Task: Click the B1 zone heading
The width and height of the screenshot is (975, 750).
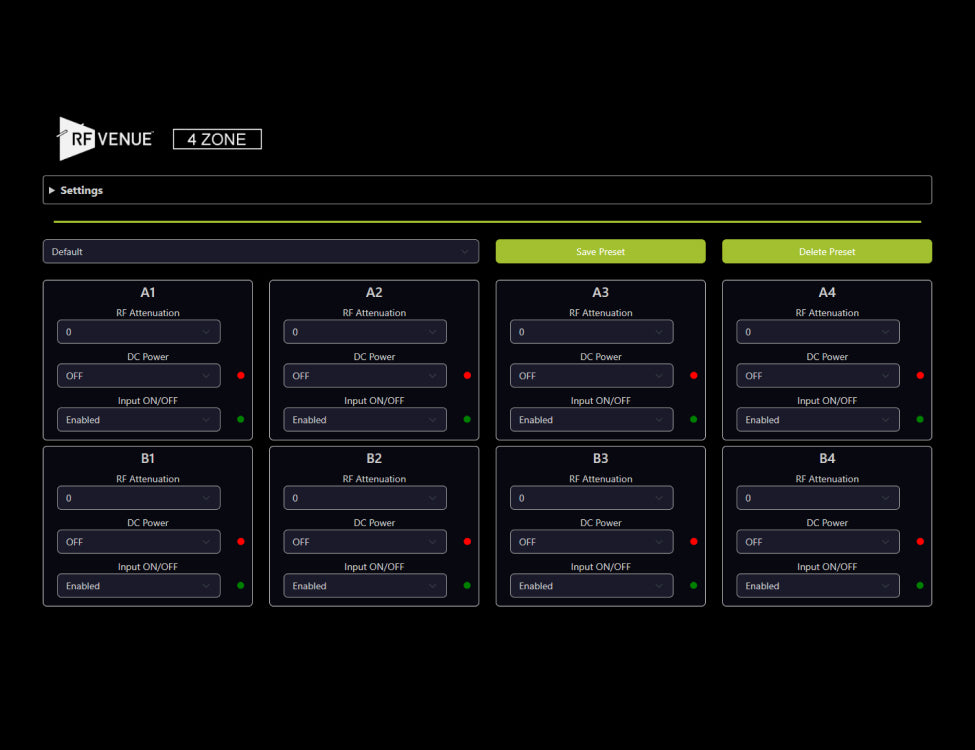Action: pyautogui.click(x=147, y=458)
